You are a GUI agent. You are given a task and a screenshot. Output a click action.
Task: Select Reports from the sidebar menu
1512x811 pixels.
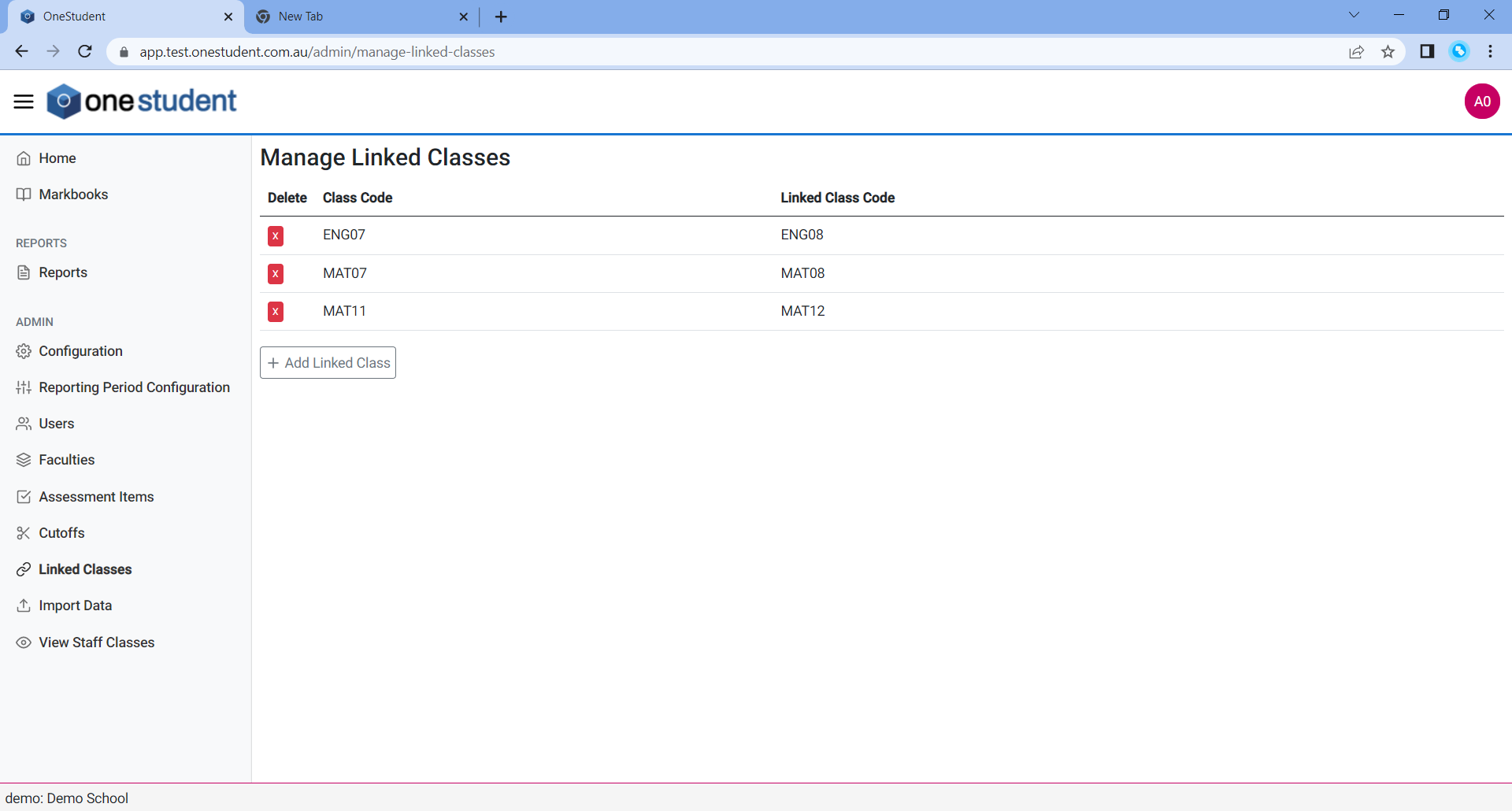pyautogui.click(x=63, y=272)
